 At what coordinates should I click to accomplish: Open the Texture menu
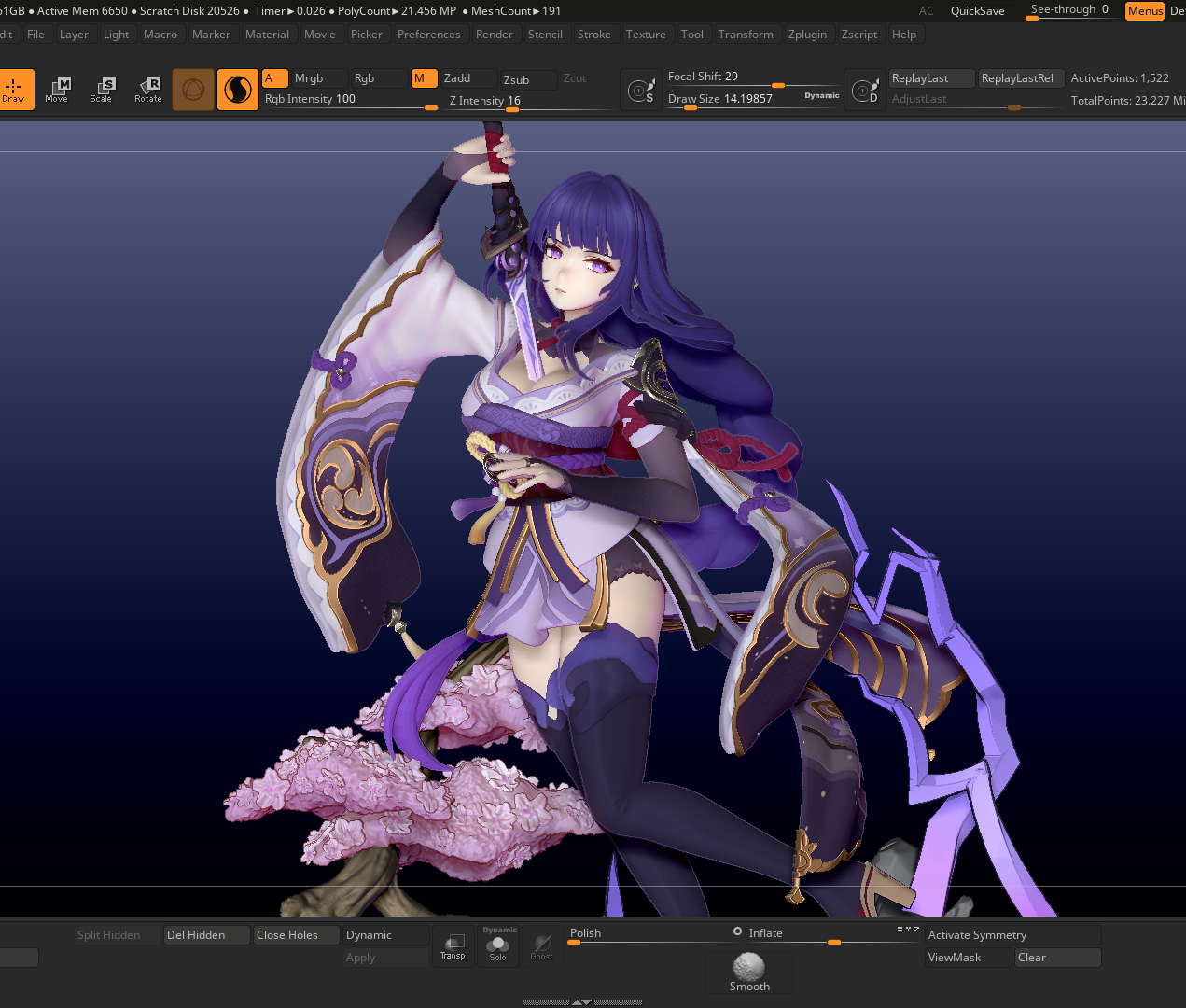[646, 35]
